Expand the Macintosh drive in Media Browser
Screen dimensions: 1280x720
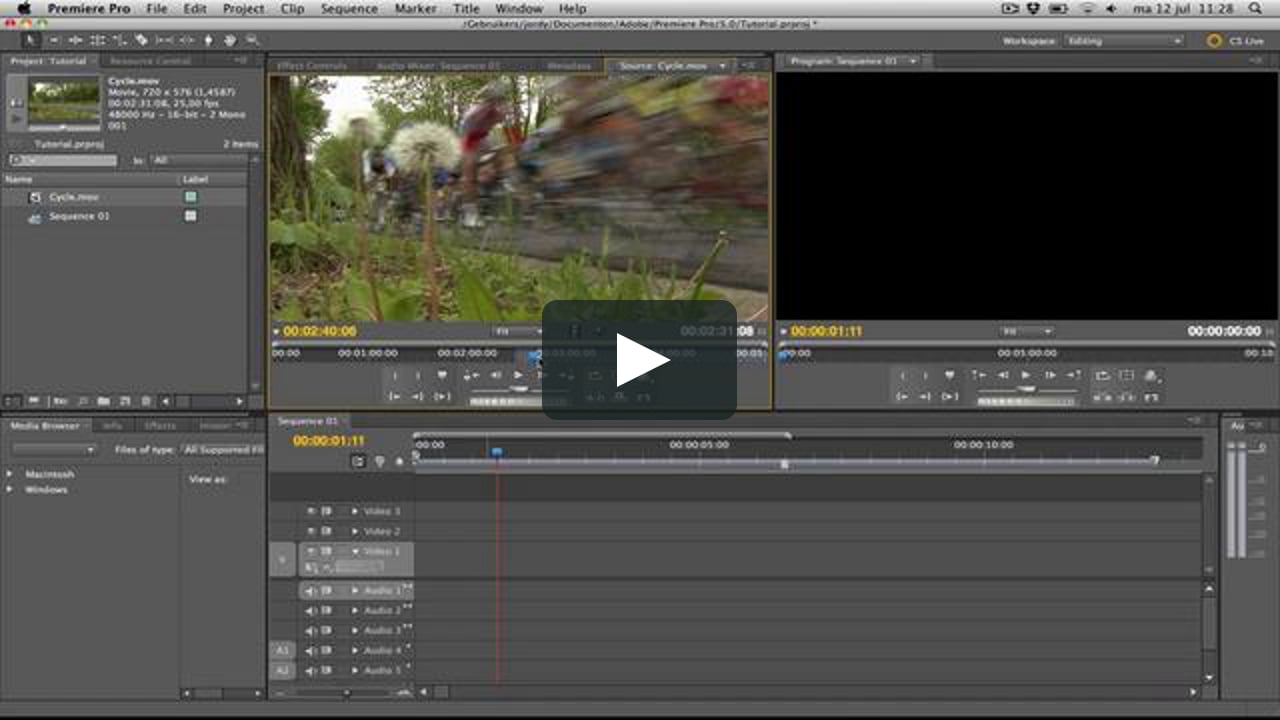[10, 474]
